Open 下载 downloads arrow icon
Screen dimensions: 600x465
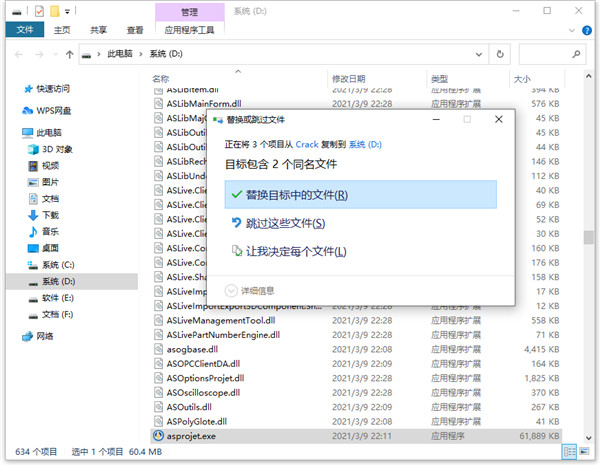[x=33, y=215]
